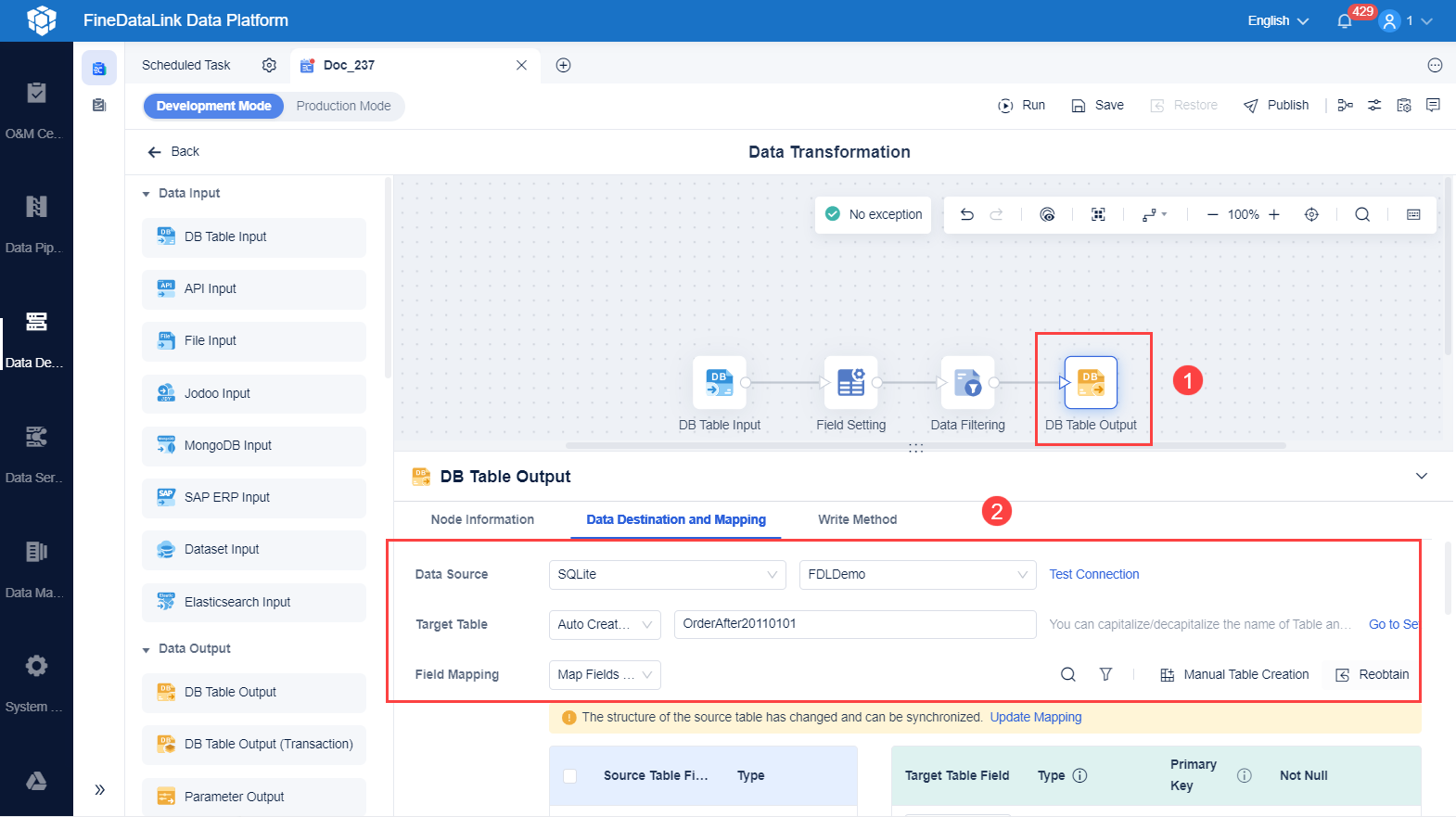This screenshot has width=1456, height=817.
Task: Open the Scheduled Task tab
Action: [186, 65]
